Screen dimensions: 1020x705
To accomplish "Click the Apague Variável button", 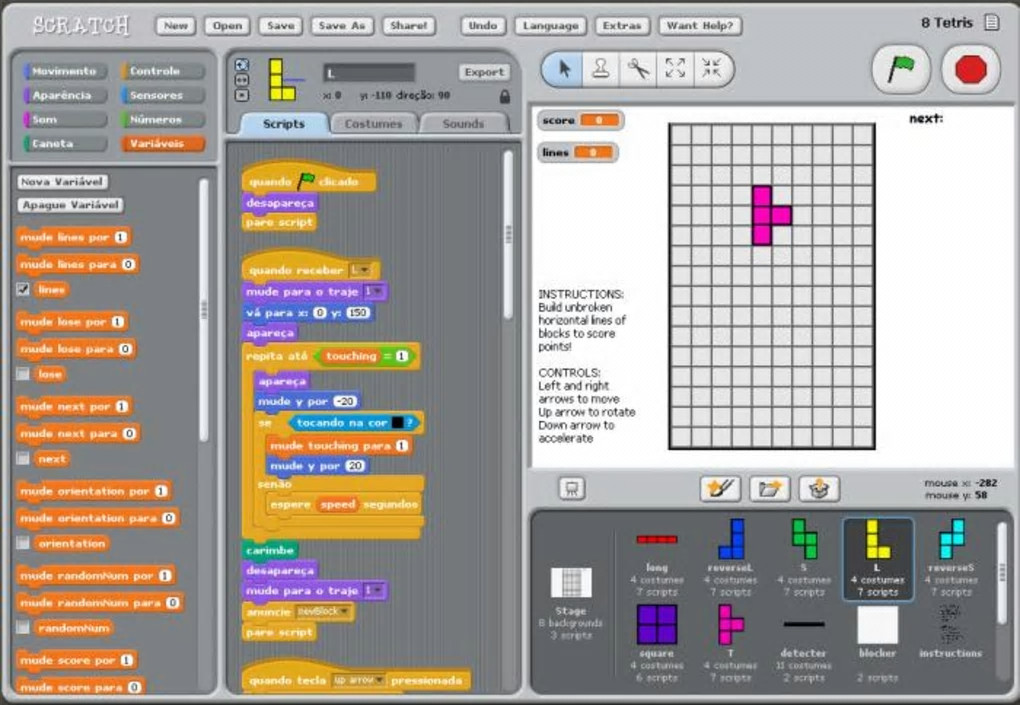I will pyautogui.click(x=70, y=205).
